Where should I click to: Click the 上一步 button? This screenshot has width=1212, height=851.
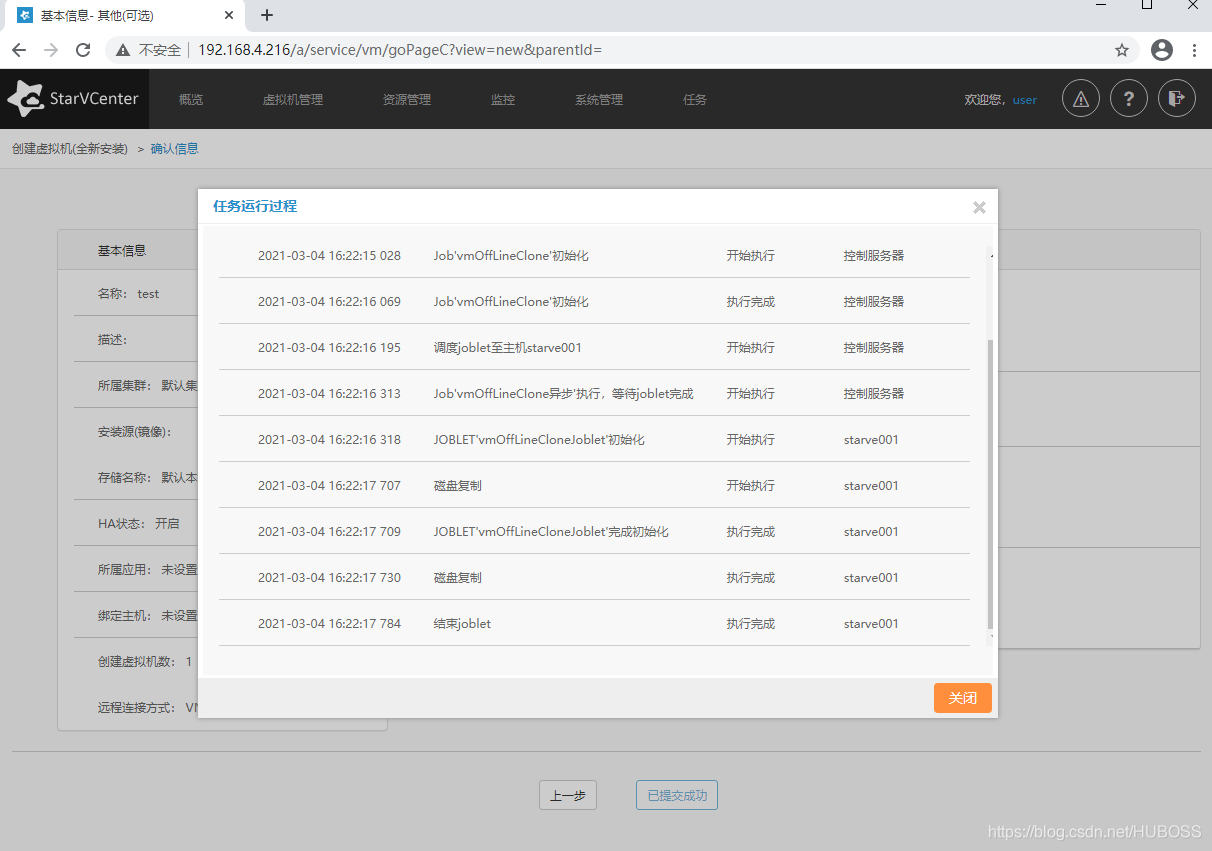click(x=568, y=796)
